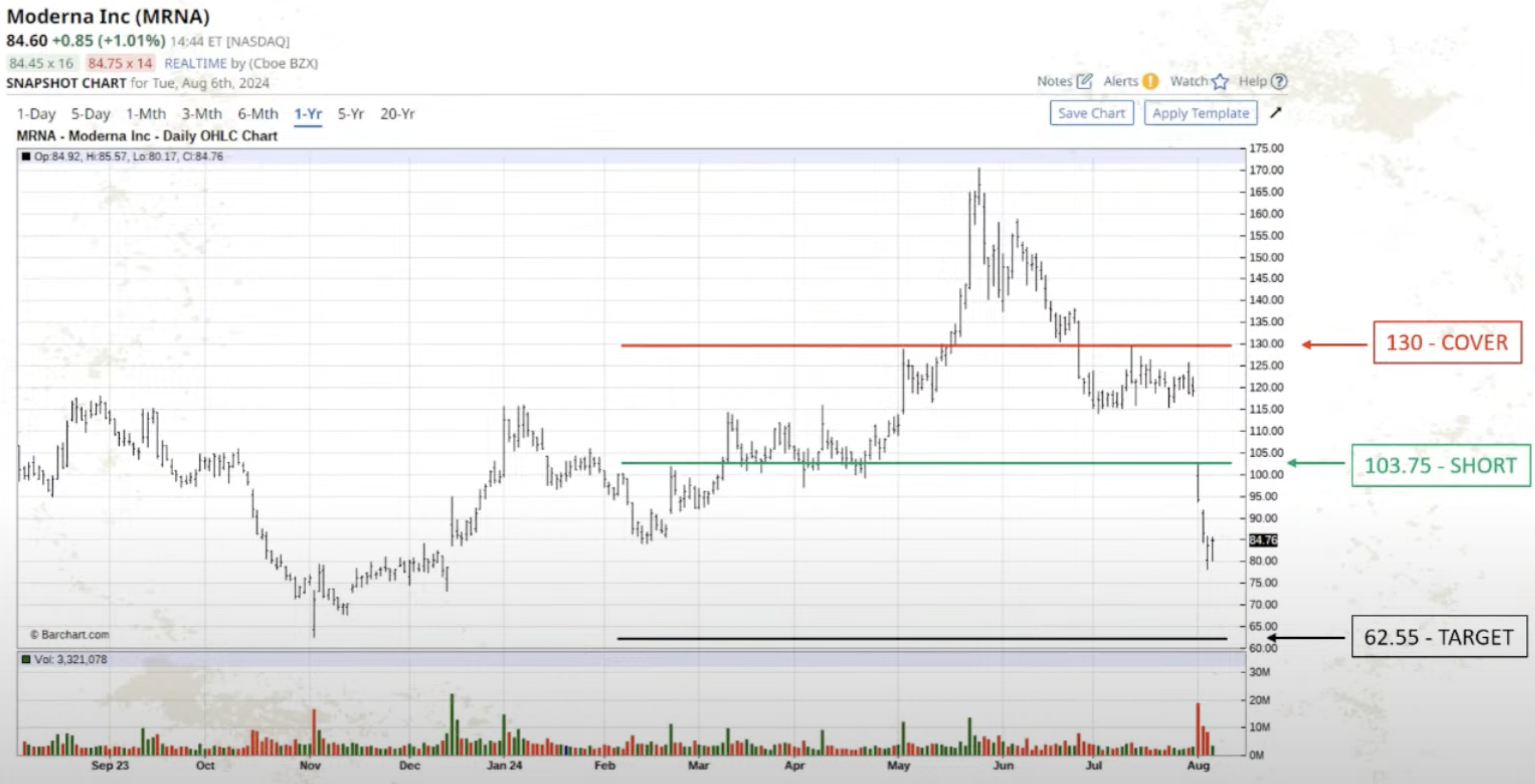Screen dimensions: 1535x784
Task: Click the May date axis label
Action: pyautogui.click(x=899, y=765)
